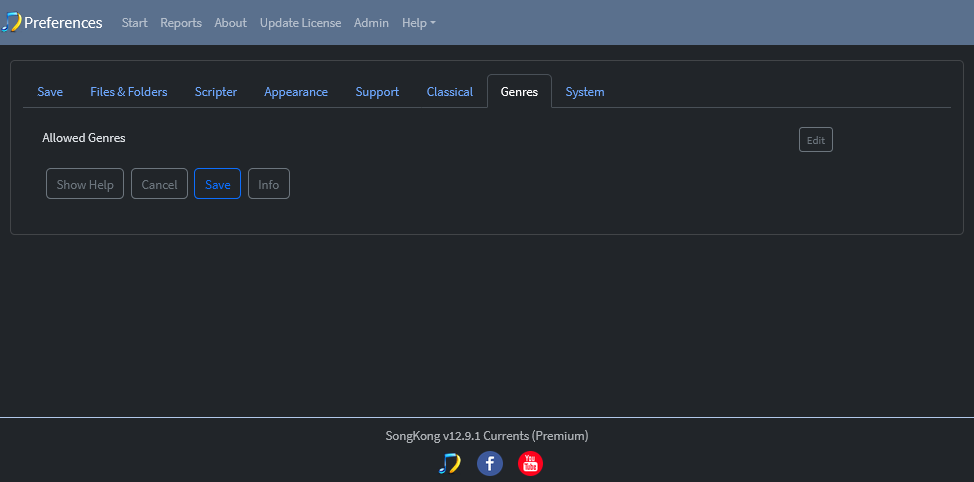Click the SongKong music note footer icon
The width and height of the screenshot is (974, 482).
449,463
